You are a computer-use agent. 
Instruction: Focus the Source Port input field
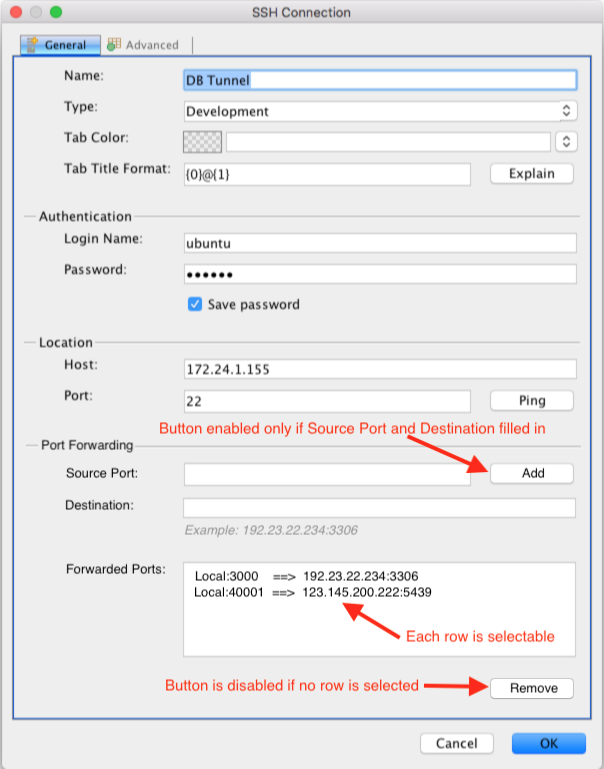click(327, 474)
